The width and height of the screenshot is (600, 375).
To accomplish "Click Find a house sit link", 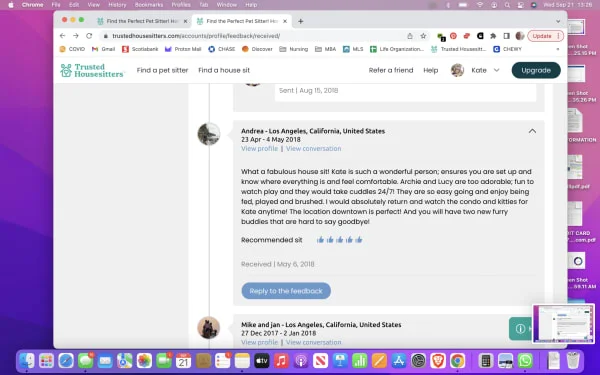I will pyautogui.click(x=224, y=70).
